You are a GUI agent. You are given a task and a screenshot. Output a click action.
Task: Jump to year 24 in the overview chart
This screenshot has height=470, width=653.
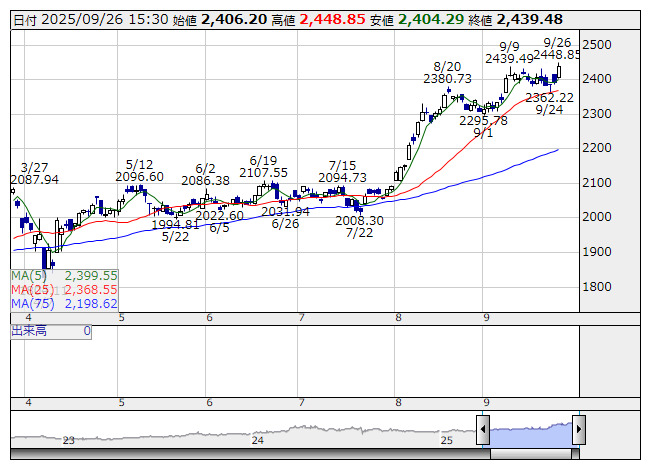pos(258,440)
